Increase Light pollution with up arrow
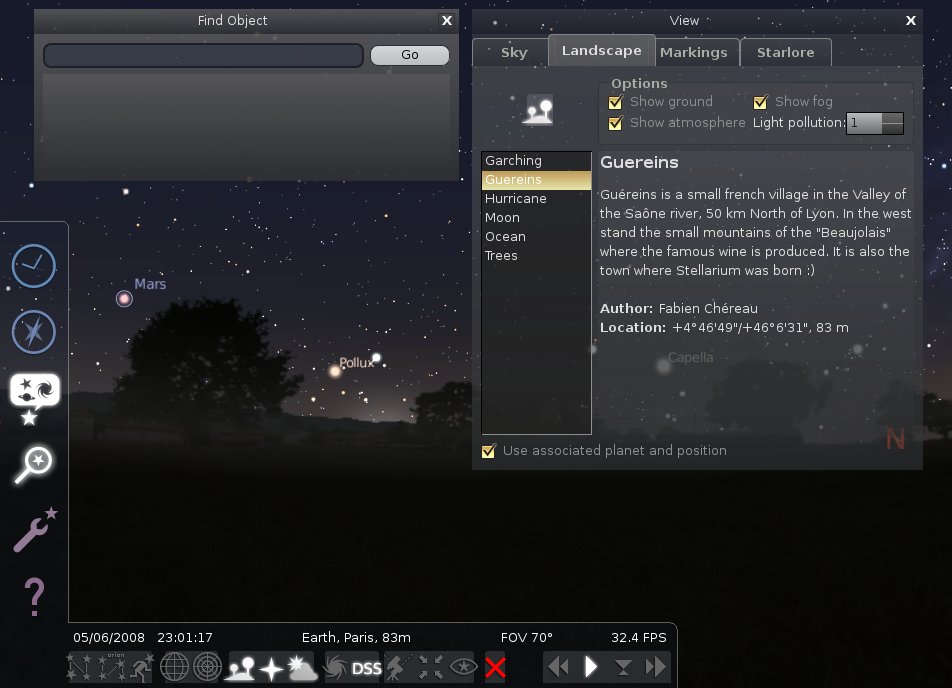The image size is (952, 688). [892, 118]
